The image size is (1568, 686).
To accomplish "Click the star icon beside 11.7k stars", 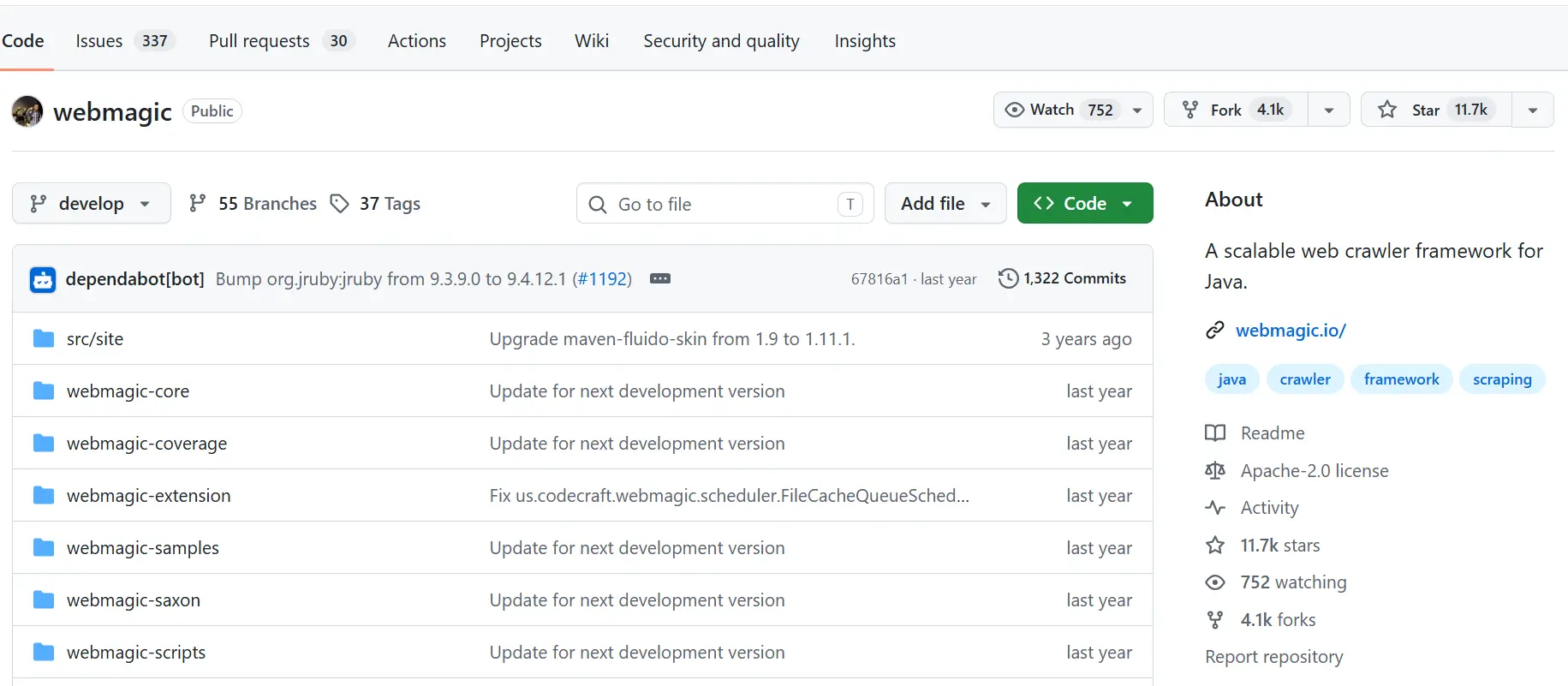I will pyautogui.click(x=1215, y=546).
